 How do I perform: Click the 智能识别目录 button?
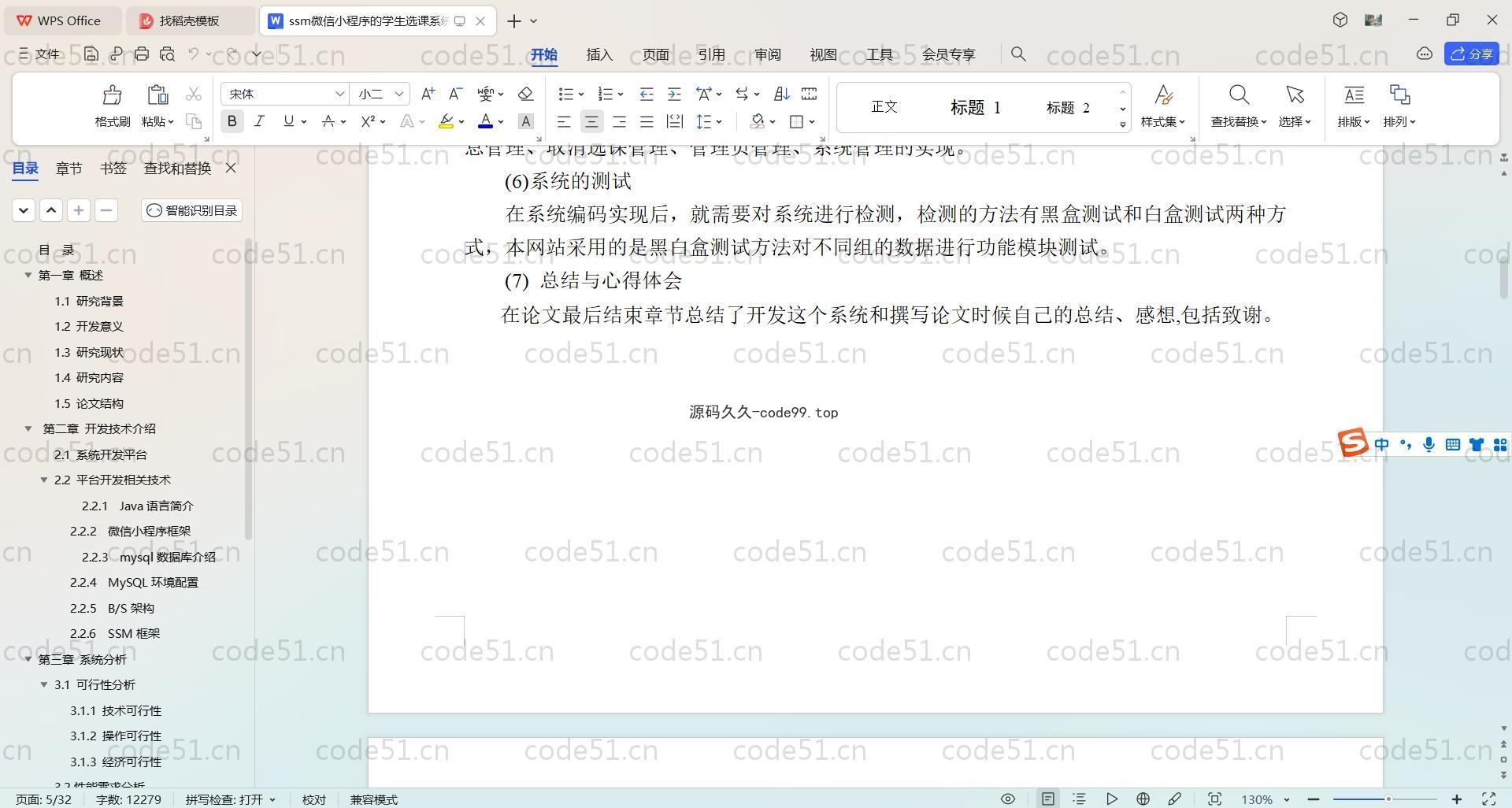pyautogui.click(x=192, y=210)
